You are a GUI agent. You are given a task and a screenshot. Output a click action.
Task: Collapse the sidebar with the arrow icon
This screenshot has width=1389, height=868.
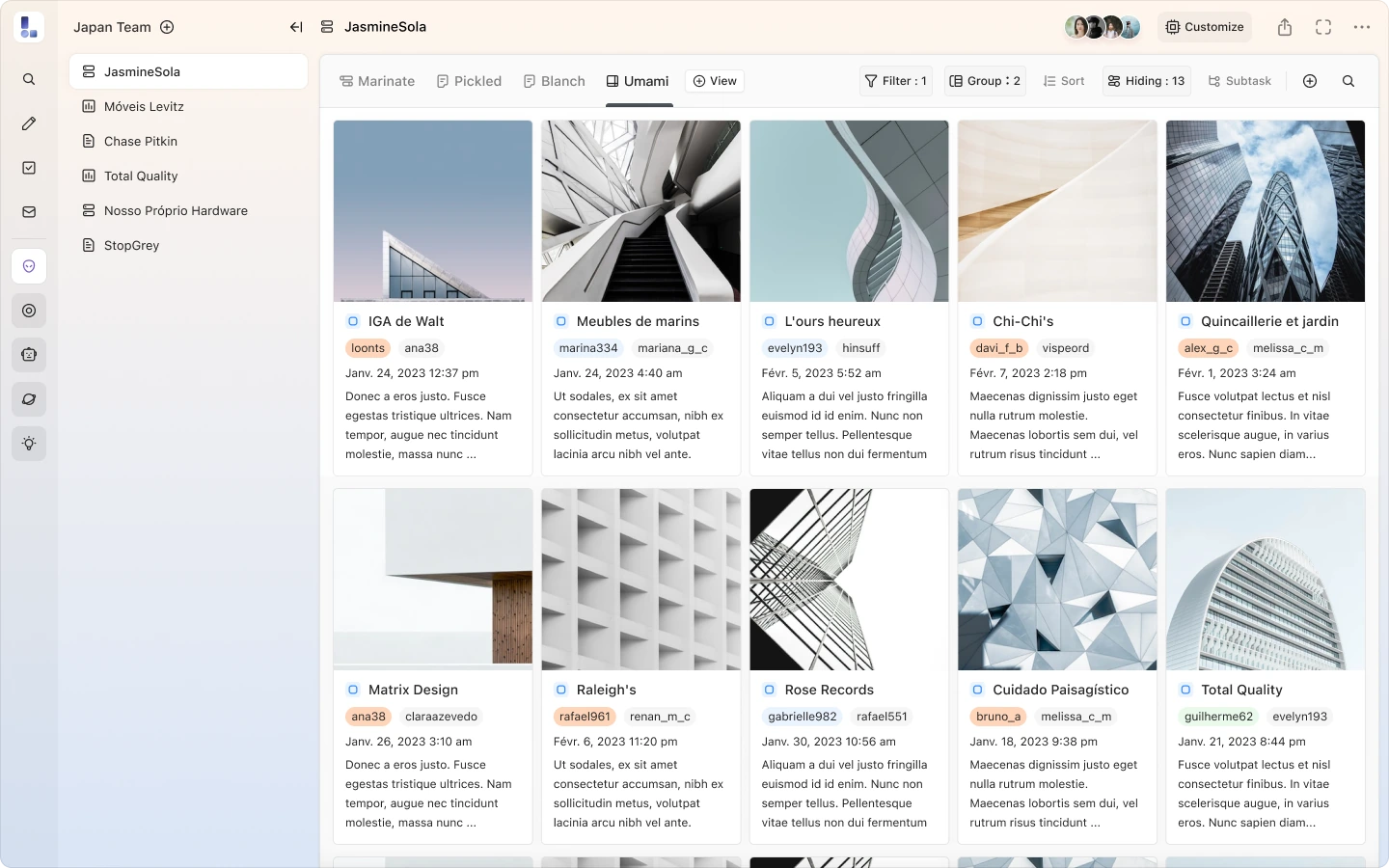[x=296, y=27]
